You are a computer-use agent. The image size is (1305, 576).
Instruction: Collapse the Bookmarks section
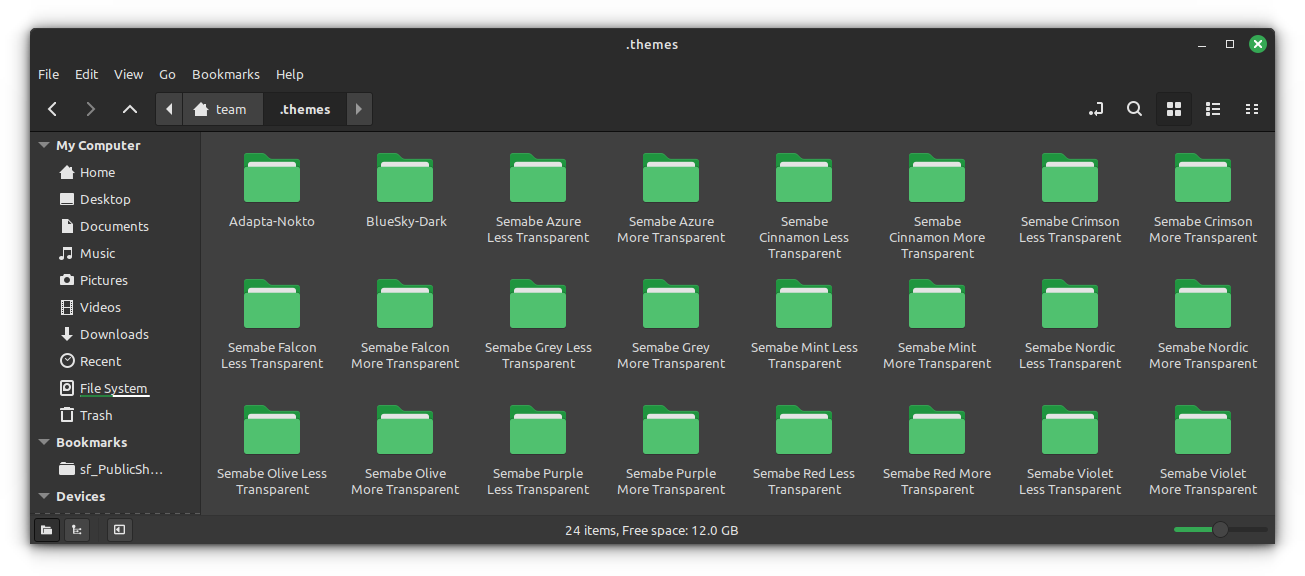point(42,441)
